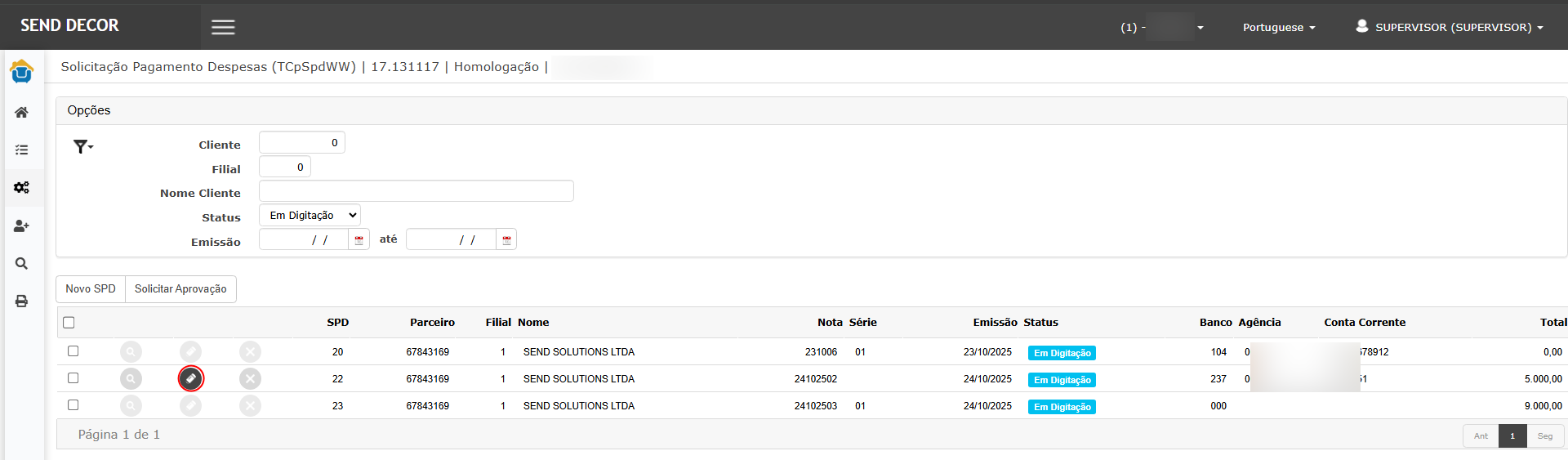
Task: Edit SPD 22 with pencil icon
Action: pyautogui.click(x=190, y=378)
